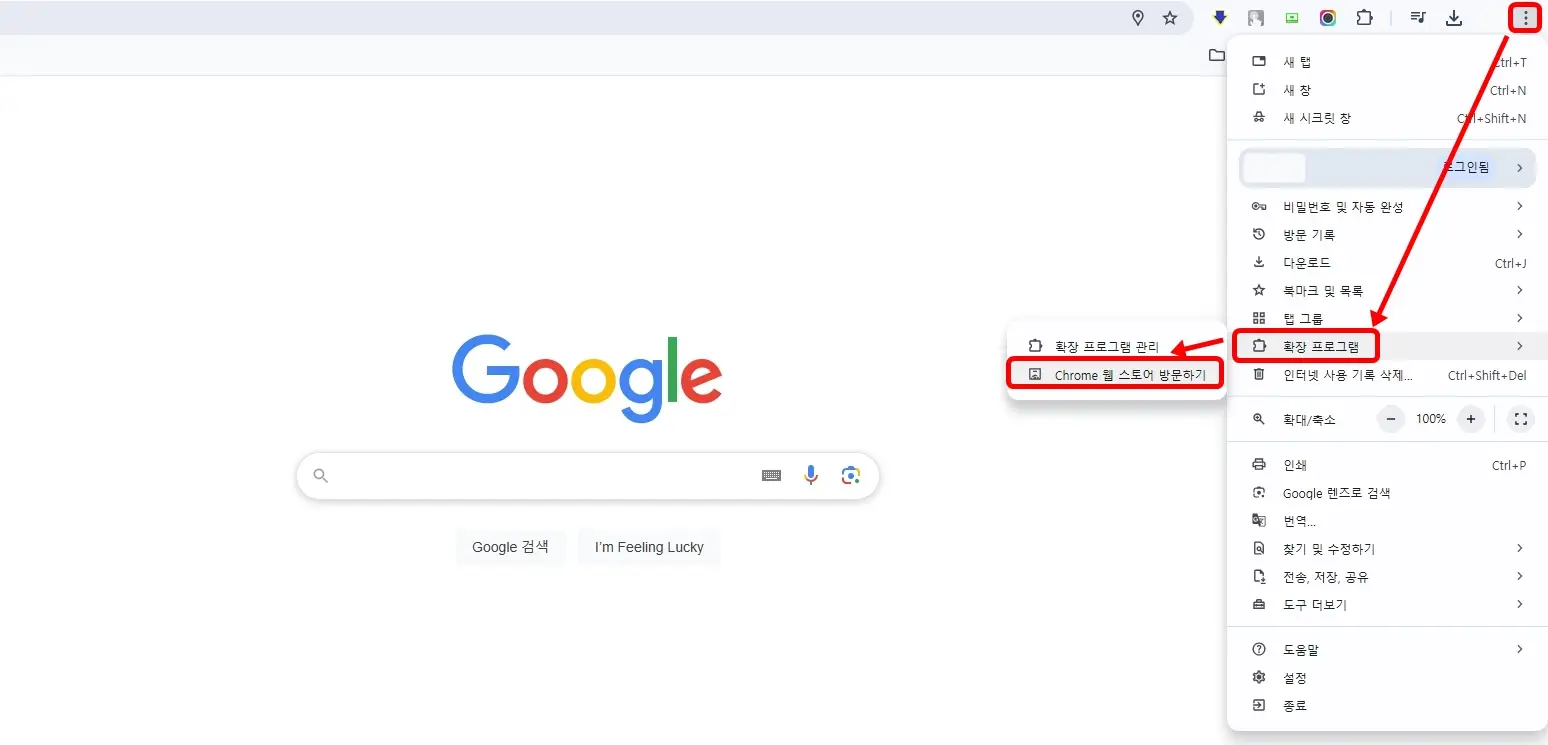
Task: Start voice search with the microphone icon
Action: pos(811,475)
